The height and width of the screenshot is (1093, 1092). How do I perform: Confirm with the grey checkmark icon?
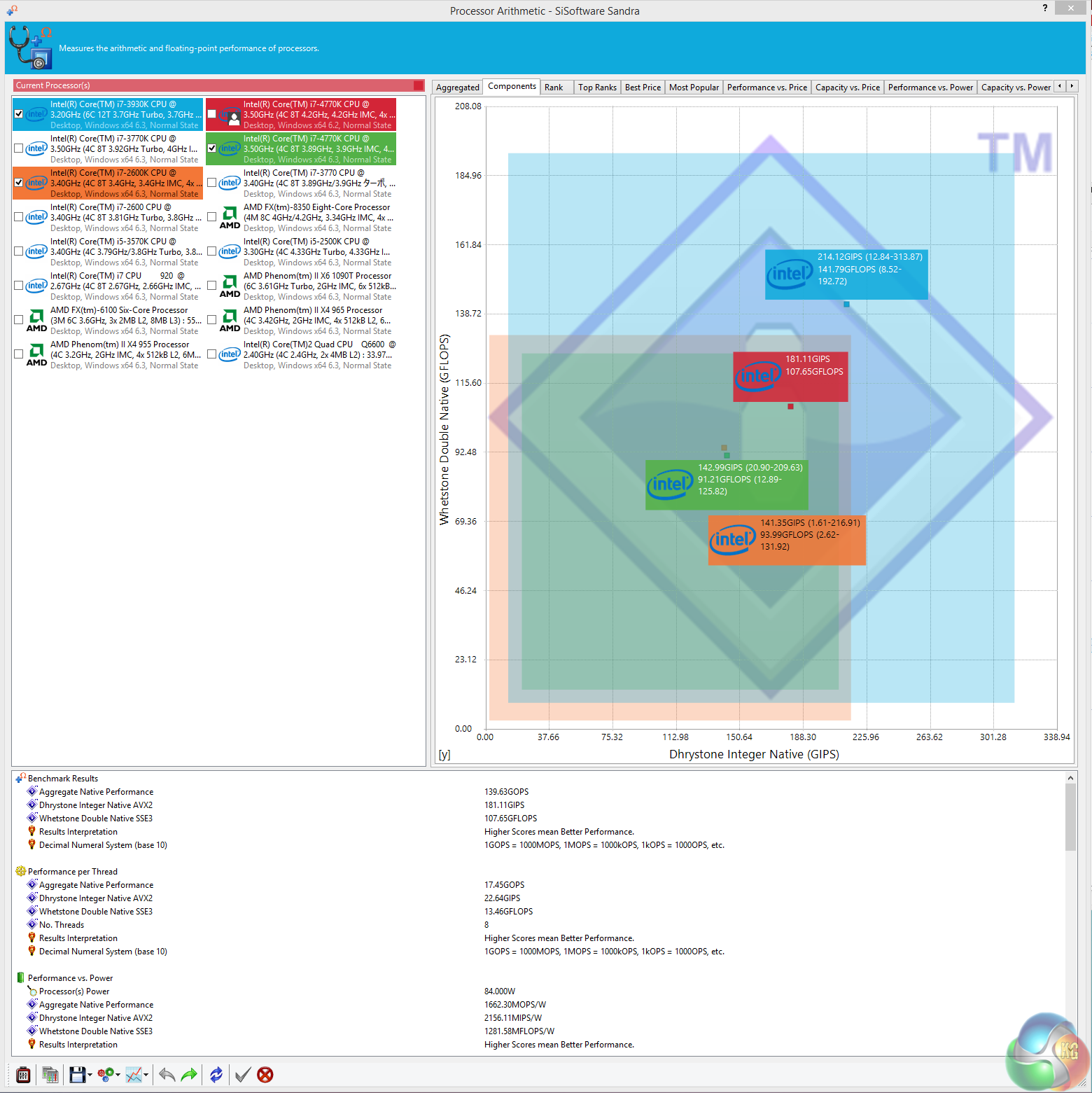pos(242,1075)
